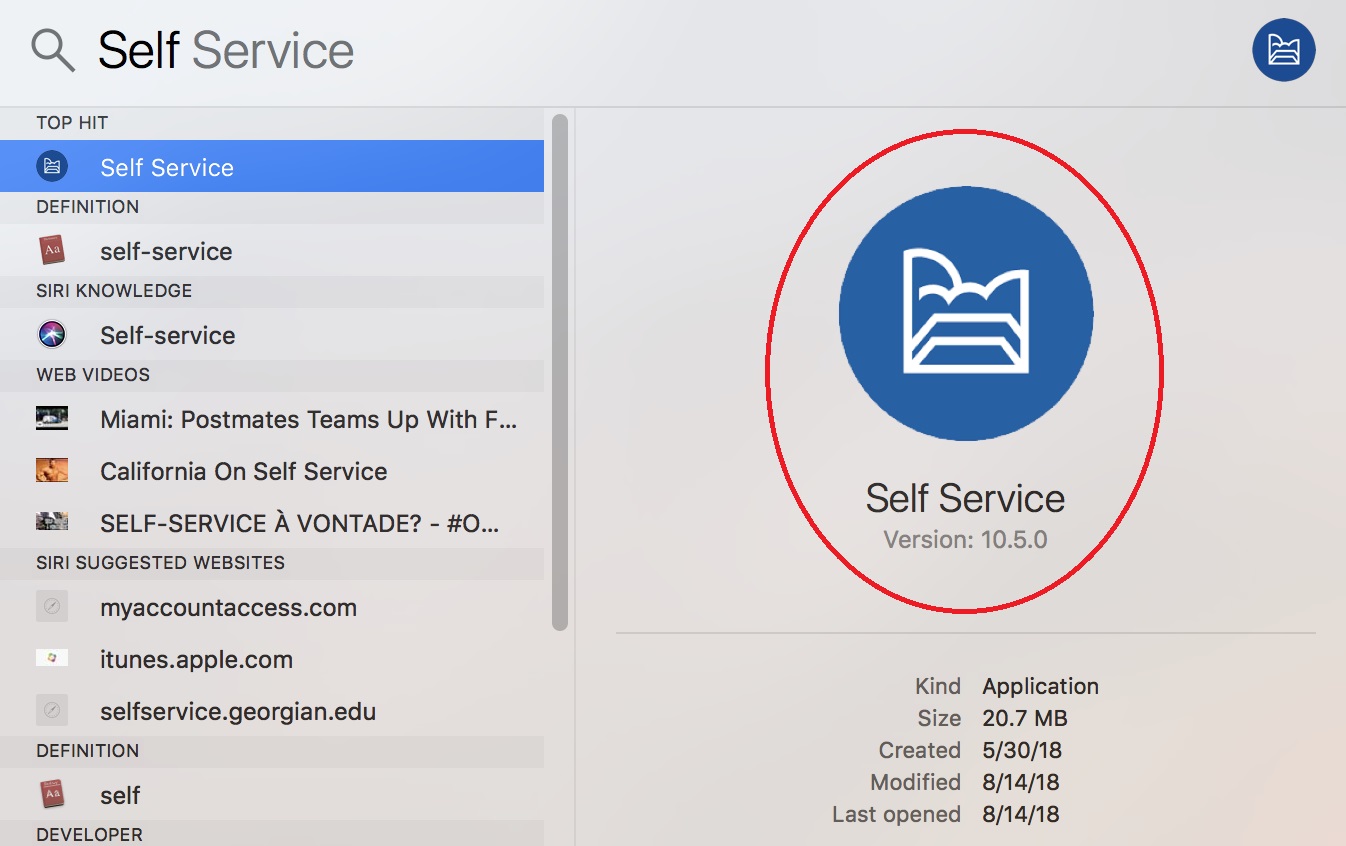This screenshot has height=846, width=1346.
Task: Open myaccountaccess.com suggested website
Action: (x=272, y=607)
